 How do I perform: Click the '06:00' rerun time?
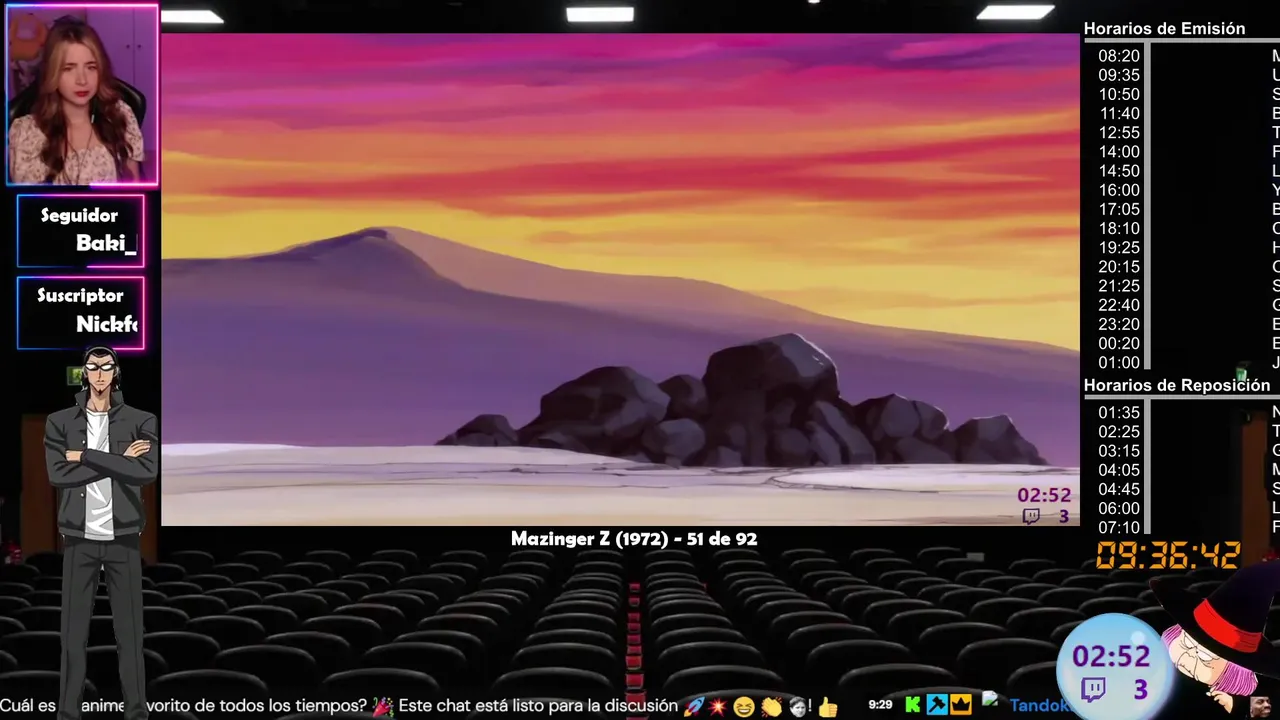[1119, 508]
